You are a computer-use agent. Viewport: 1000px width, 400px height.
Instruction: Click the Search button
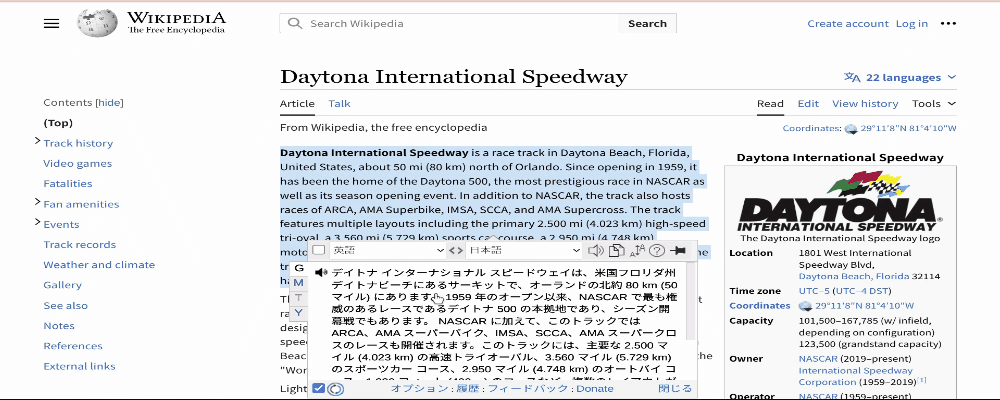click(647, 24)
